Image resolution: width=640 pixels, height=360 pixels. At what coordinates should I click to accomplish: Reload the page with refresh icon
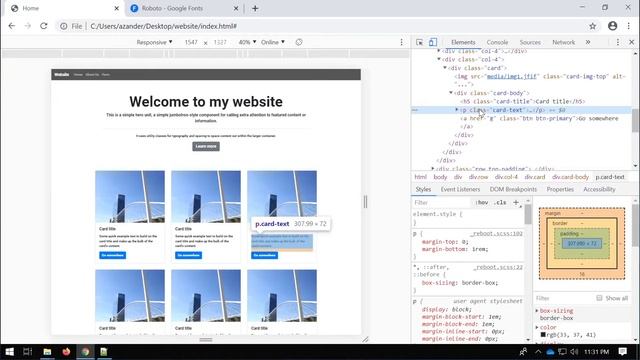[x=44, y=26]
